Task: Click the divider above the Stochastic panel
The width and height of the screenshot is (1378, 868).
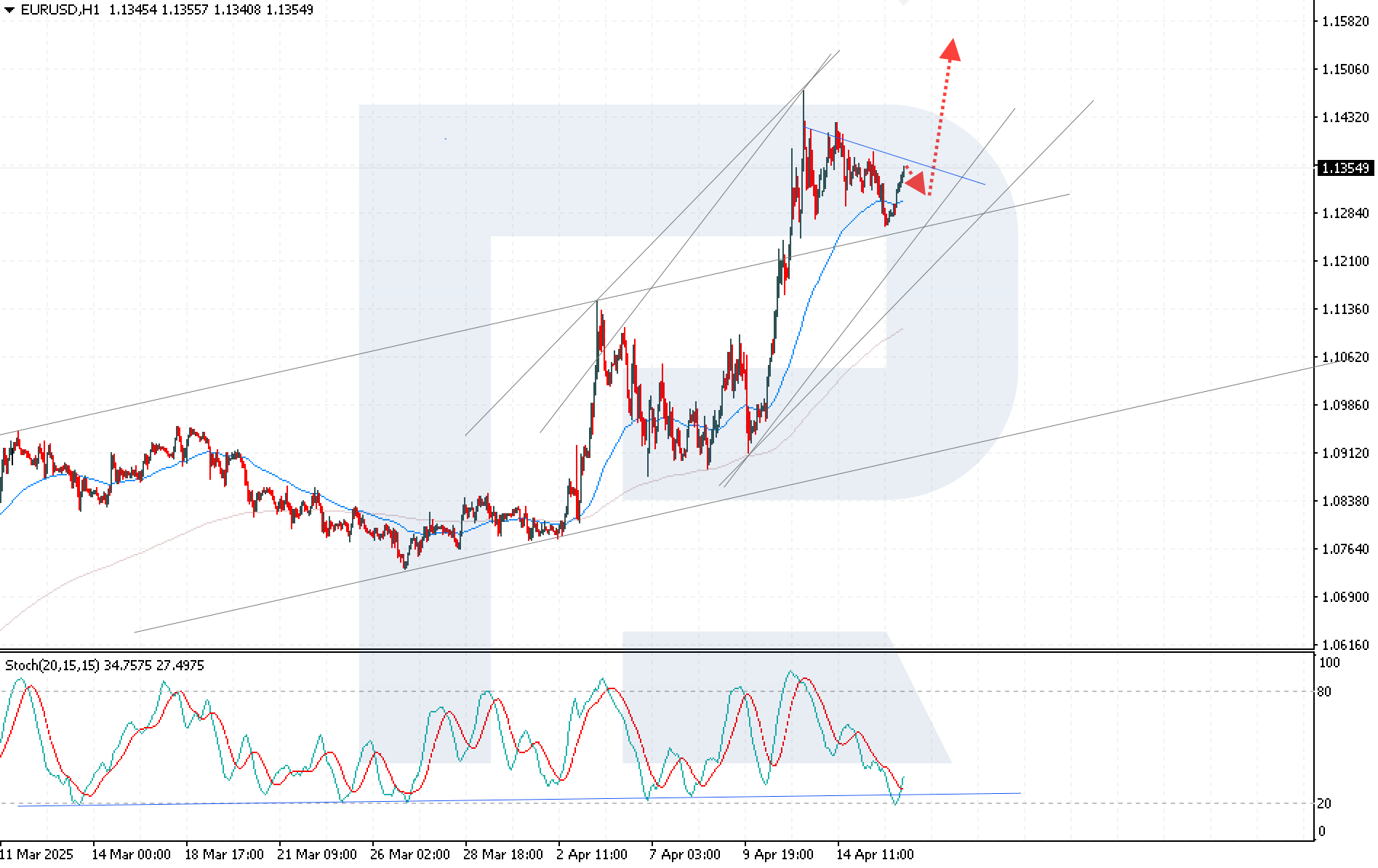Action: 654,650
